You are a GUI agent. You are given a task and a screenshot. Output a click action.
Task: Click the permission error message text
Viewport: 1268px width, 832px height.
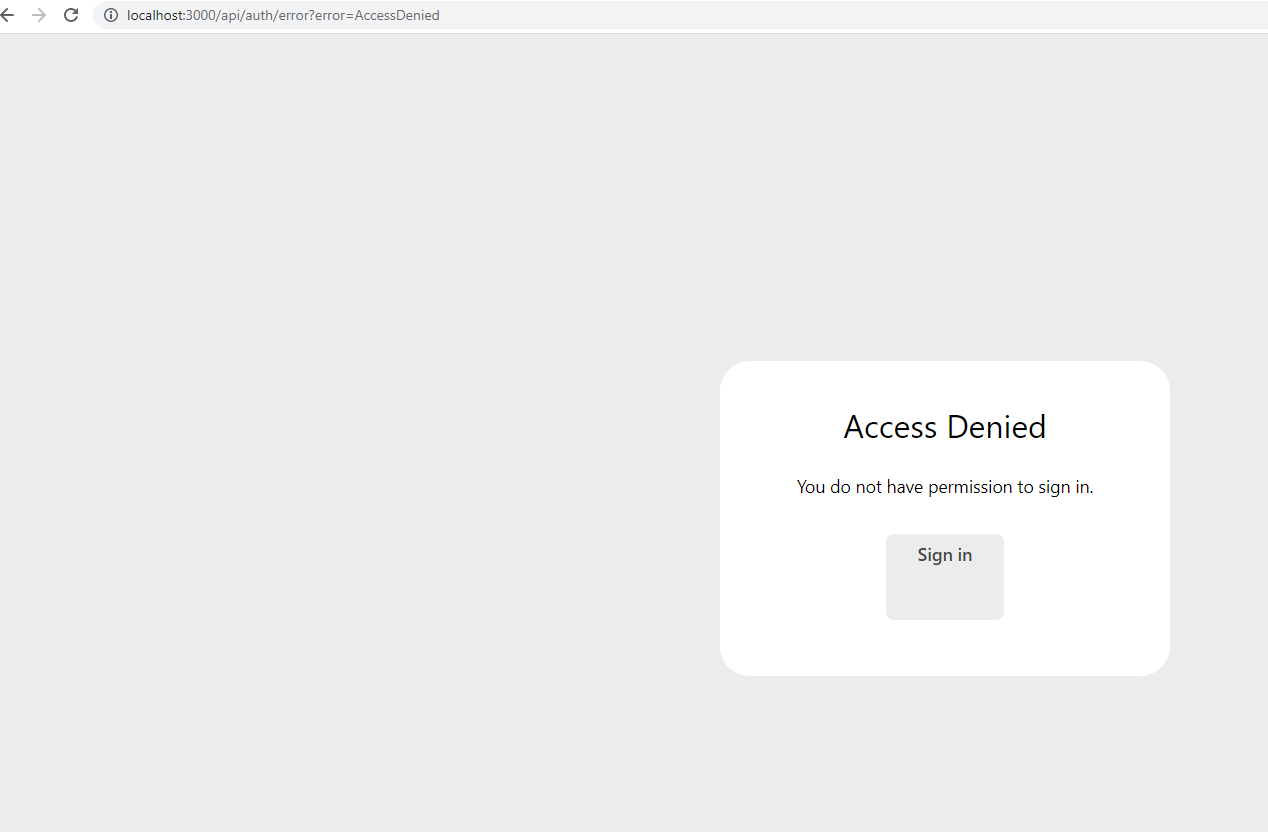[x=944, y=487]
